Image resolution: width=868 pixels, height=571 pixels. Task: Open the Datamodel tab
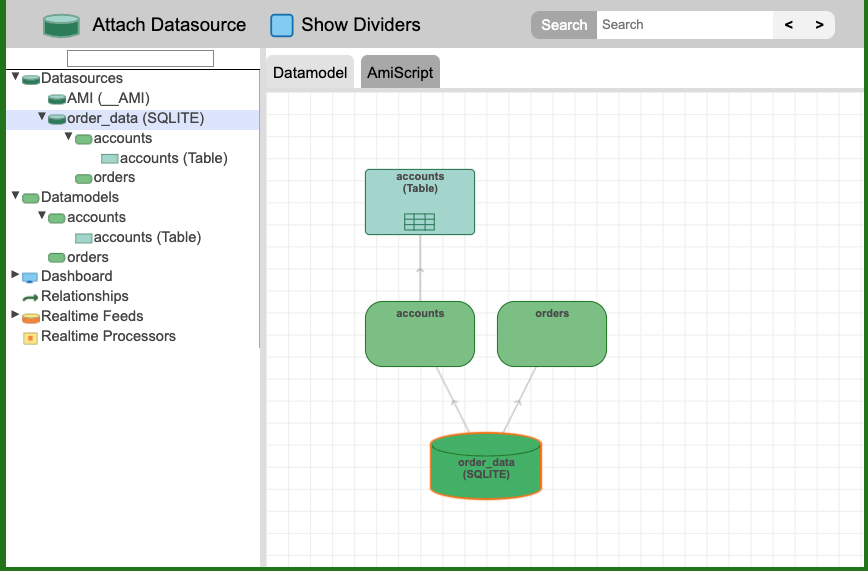click(310, 73)
